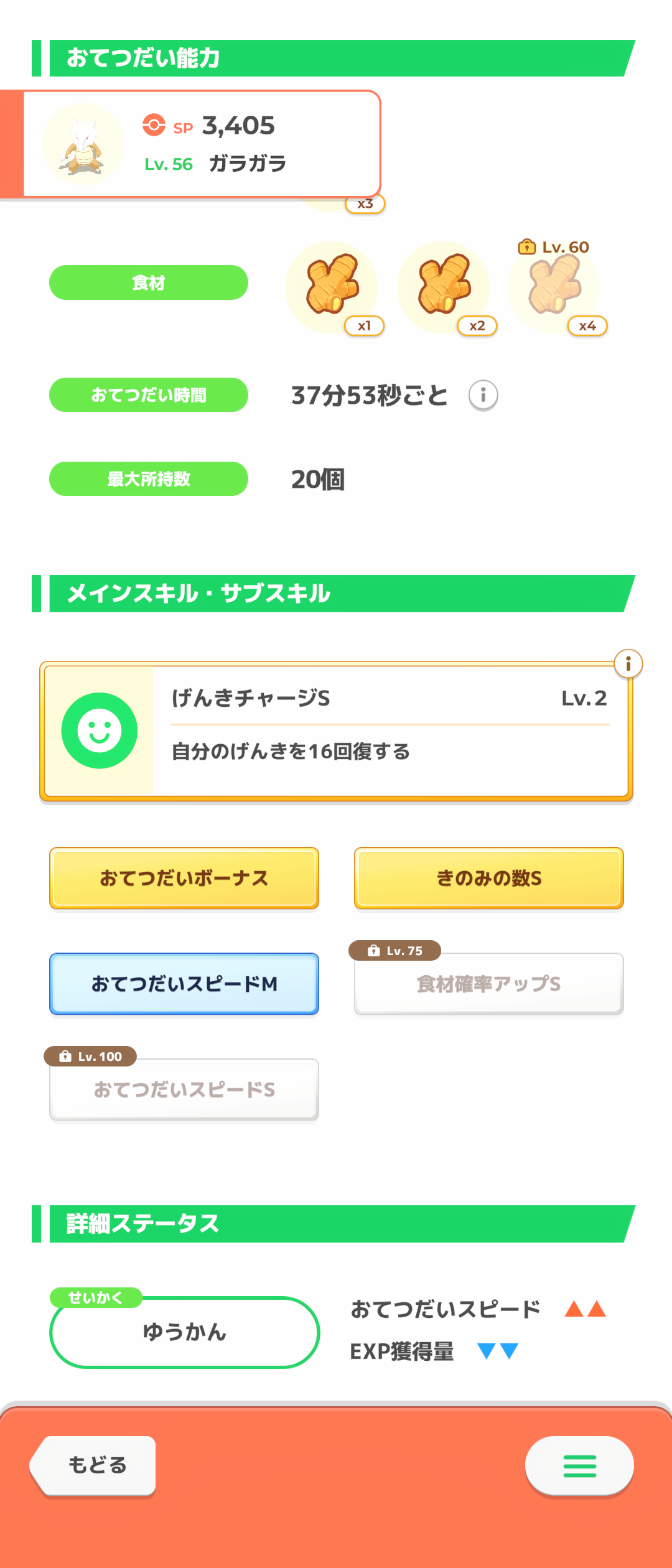Open main skill info icon on card corner
This screenshot has height=1568, width=672.
click(x=628, y=664)
